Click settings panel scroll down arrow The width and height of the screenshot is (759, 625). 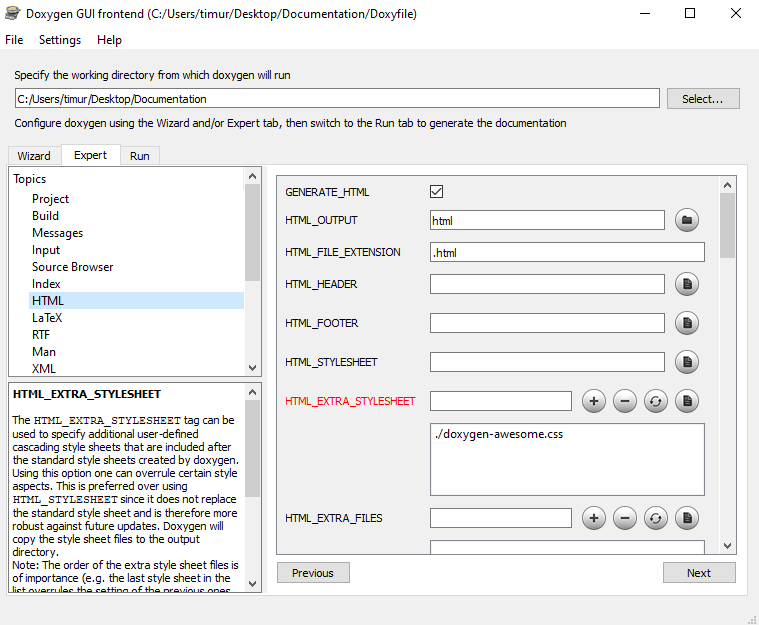click(x=727, y=546)
